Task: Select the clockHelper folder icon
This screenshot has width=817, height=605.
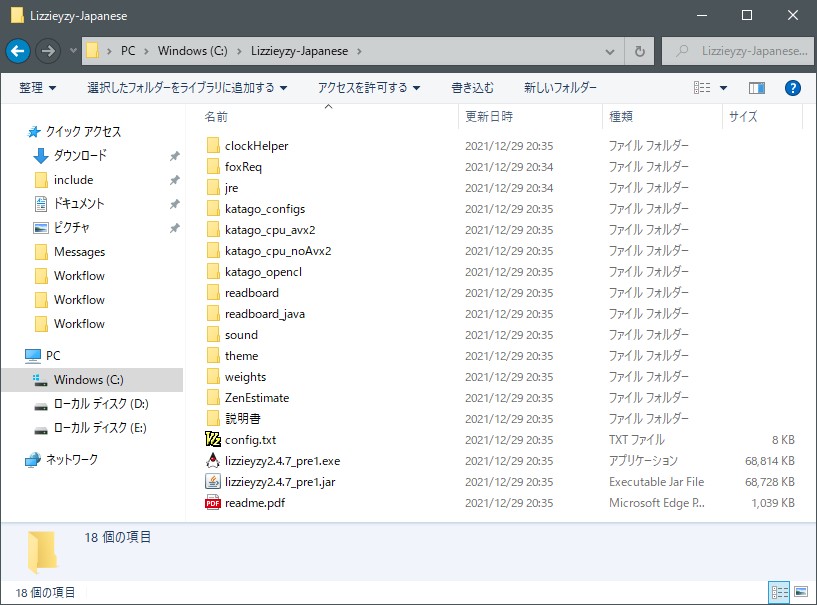Action: (213, 145)
